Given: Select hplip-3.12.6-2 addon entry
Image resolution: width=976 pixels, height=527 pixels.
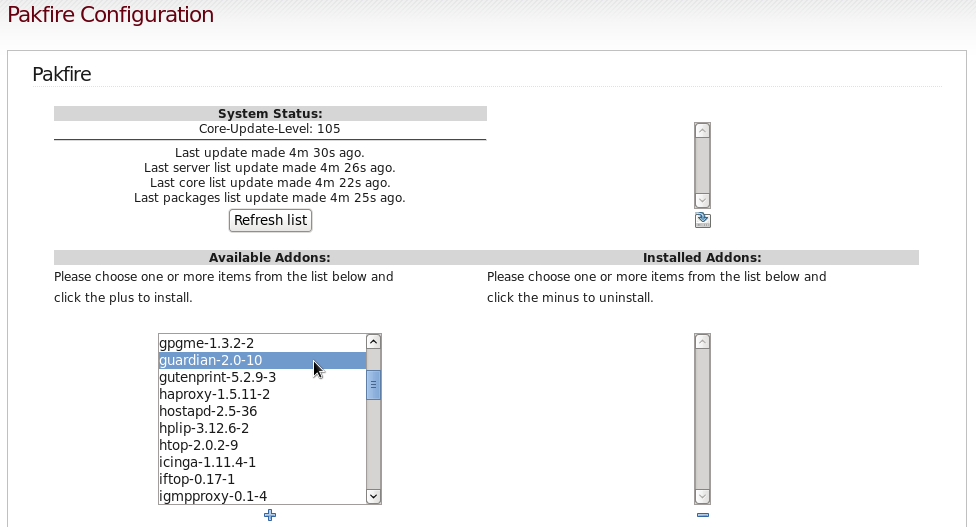Looking at the screenshot, I should pyautogui.click(x=262, y=428).
